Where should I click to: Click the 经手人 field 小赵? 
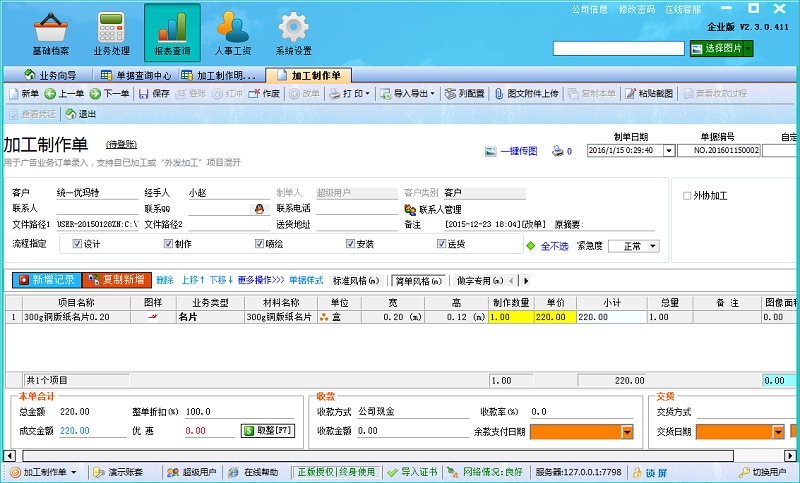pos(229,193)
